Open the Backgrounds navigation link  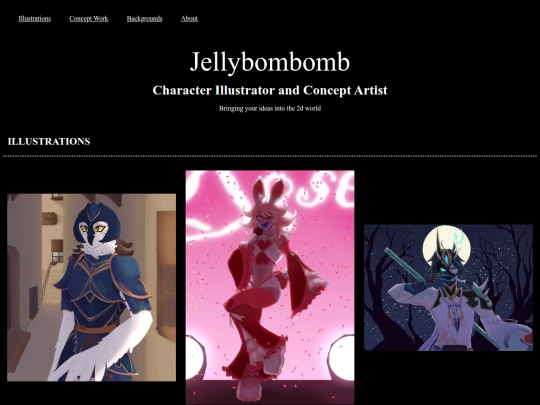[x=144, y=19]
